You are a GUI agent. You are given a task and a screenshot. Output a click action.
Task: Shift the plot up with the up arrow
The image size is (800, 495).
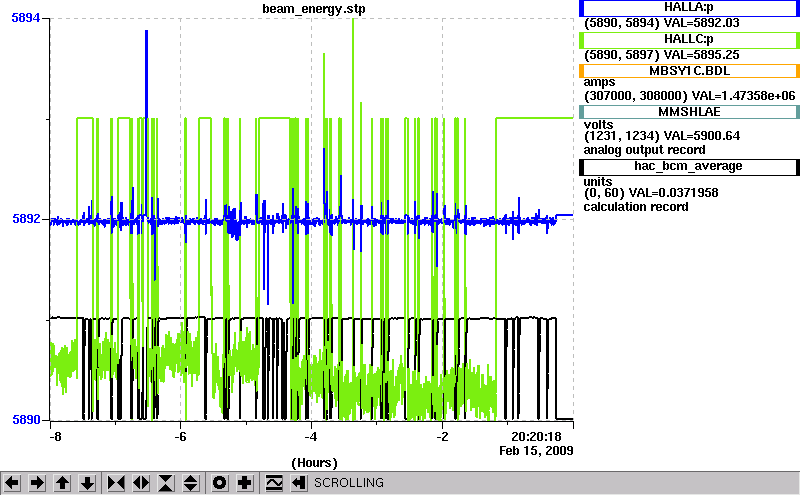(x=62, y=483)
